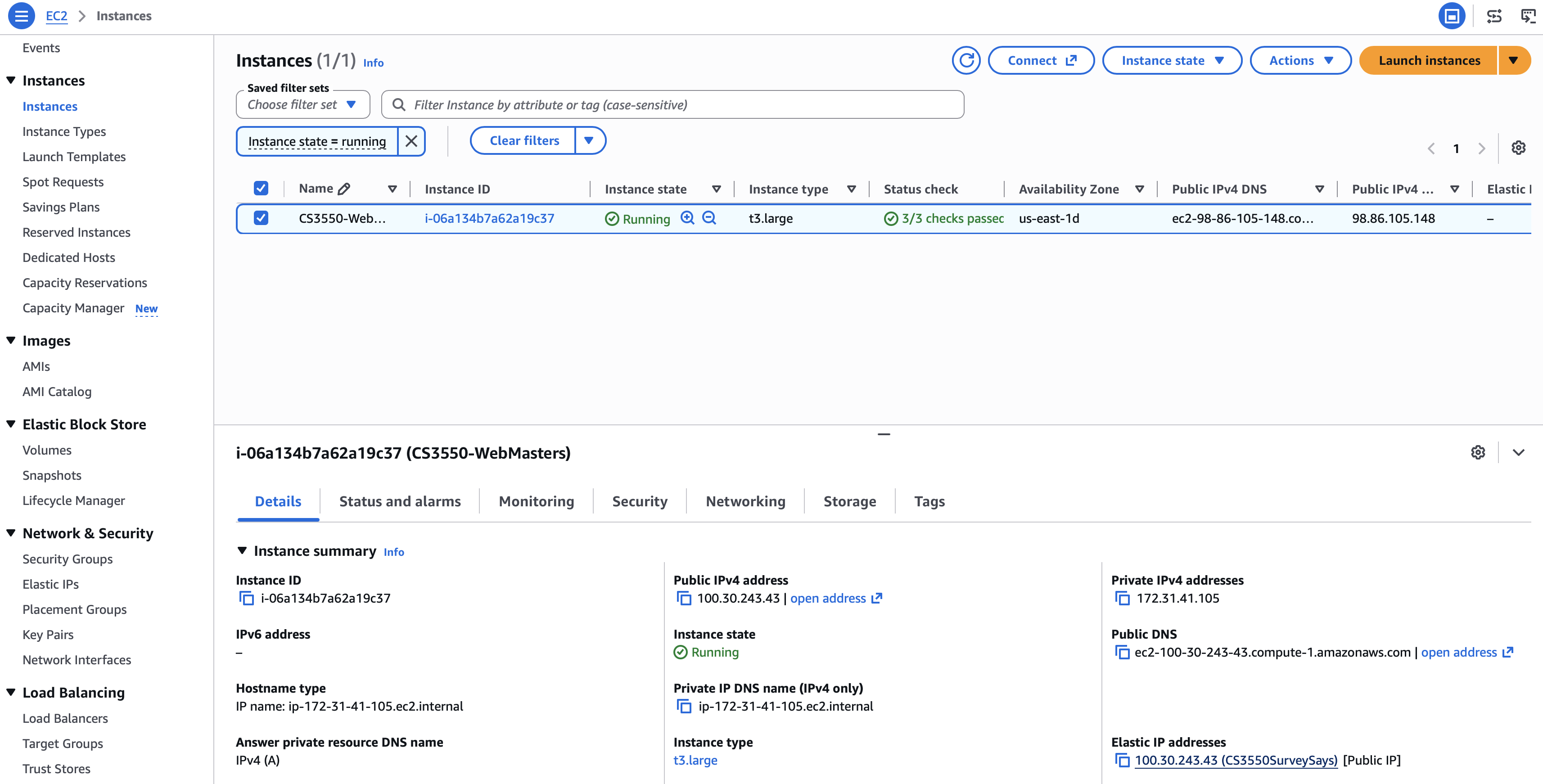1543x784 pixels.
Task: Click the t3.large instance type link
Action: pyautogui.click(x=695, y=760)
